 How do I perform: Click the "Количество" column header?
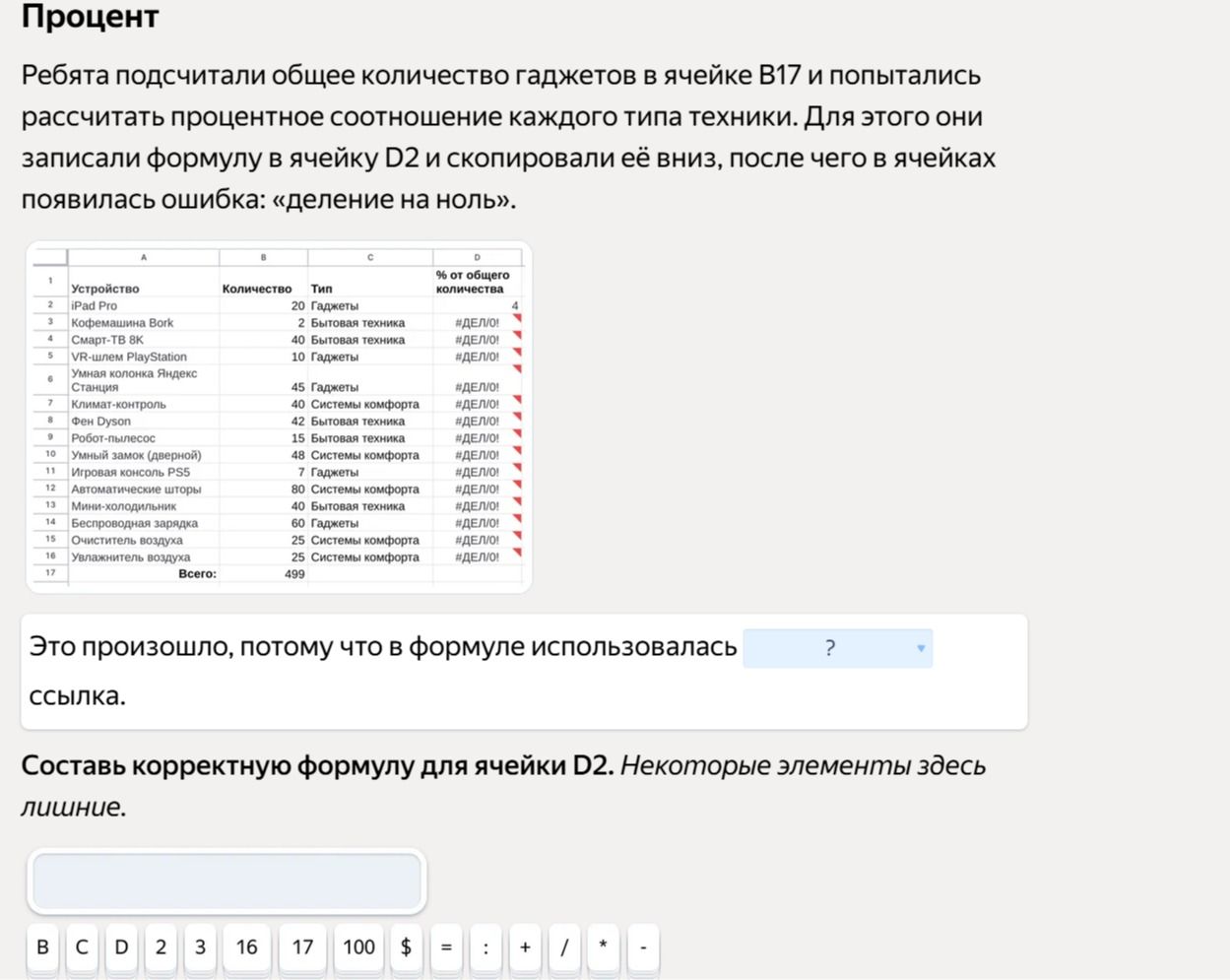[257, 289]
